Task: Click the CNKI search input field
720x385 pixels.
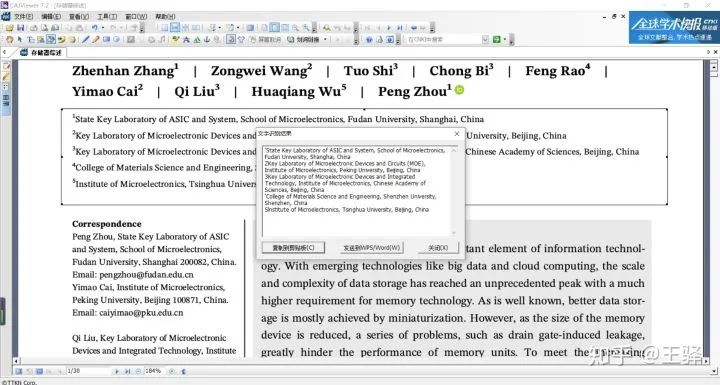Action: pos(444,40)
